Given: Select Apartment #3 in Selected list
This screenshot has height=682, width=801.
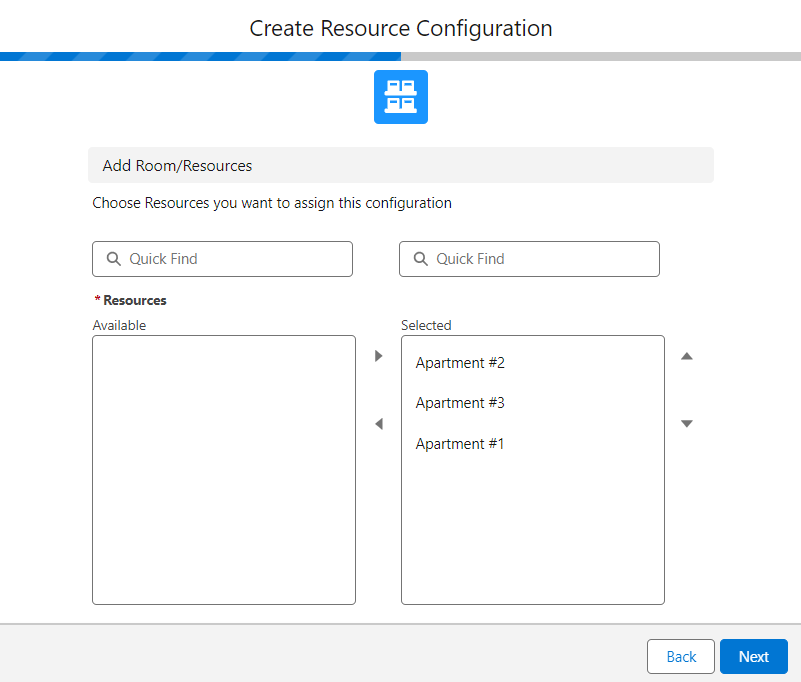Looking at the screenshot, I should pos(460,403).
